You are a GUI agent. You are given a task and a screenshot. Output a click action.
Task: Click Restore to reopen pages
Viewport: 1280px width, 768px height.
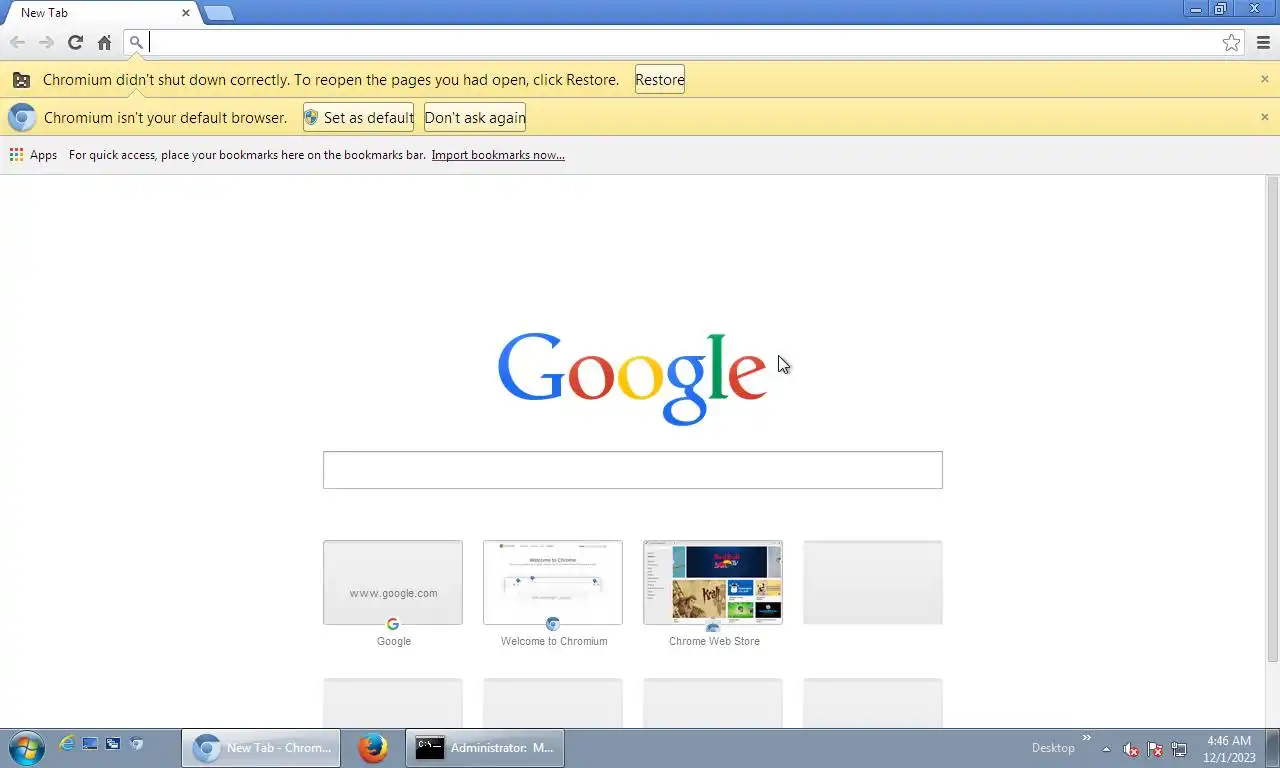660,80
